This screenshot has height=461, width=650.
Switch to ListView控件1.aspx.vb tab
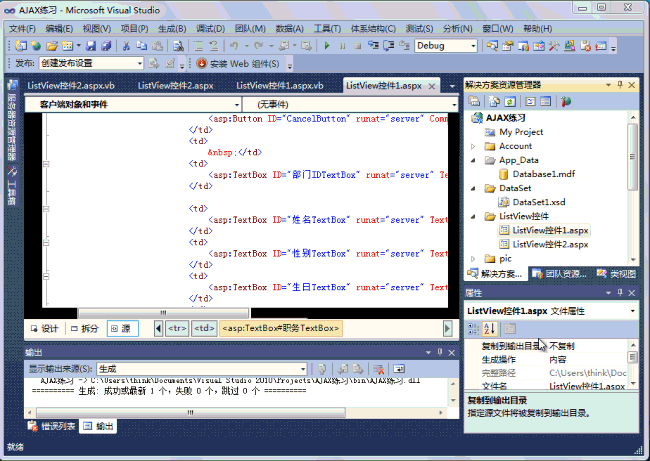pyautogui.click(x=280, y=86)
